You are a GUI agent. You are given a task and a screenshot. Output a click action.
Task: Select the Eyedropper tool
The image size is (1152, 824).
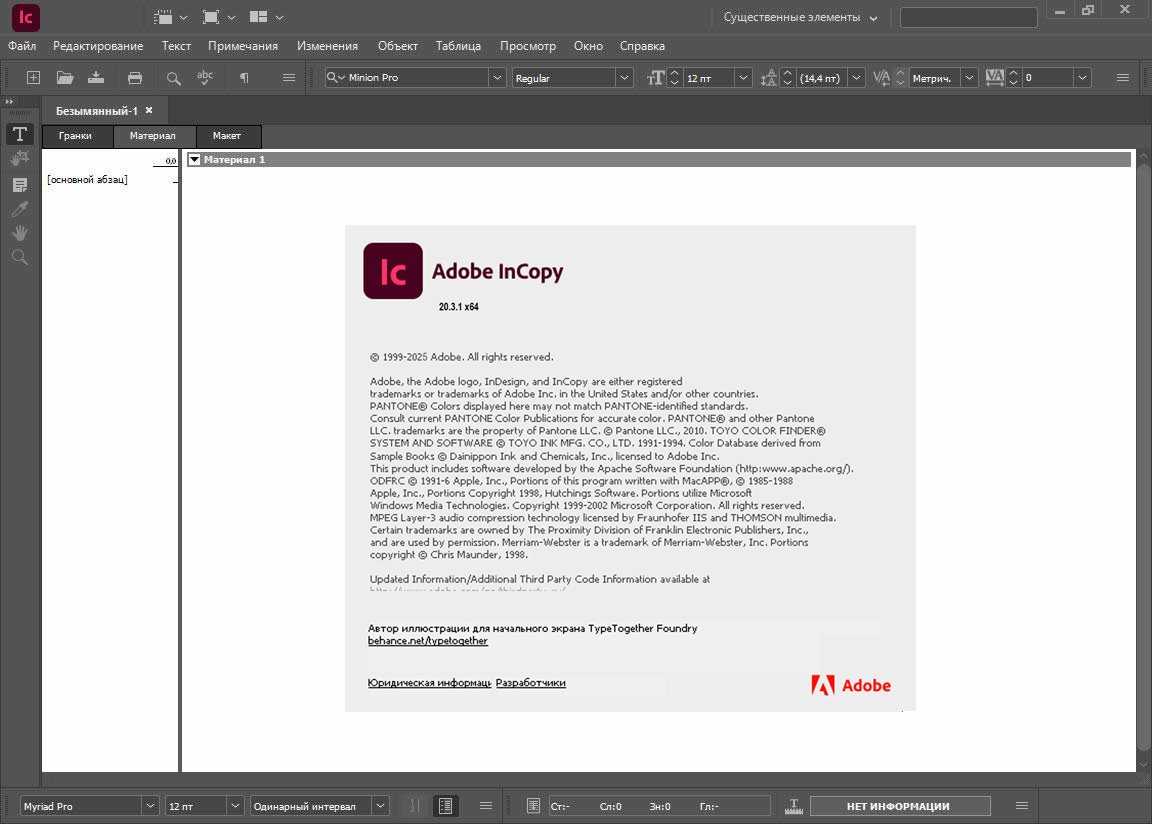(x=20, y=209)
